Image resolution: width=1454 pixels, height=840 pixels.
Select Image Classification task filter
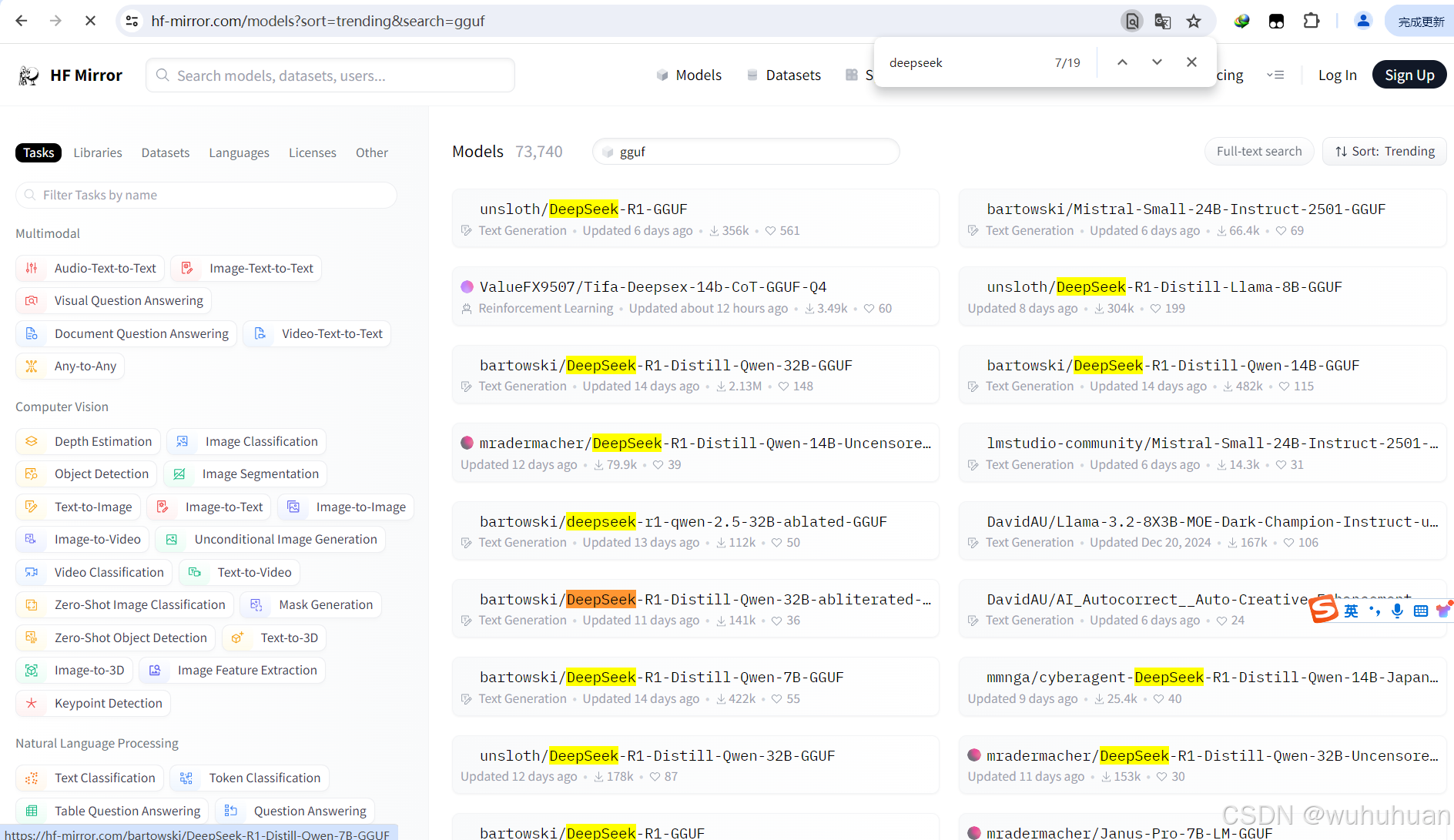point(246,441)
